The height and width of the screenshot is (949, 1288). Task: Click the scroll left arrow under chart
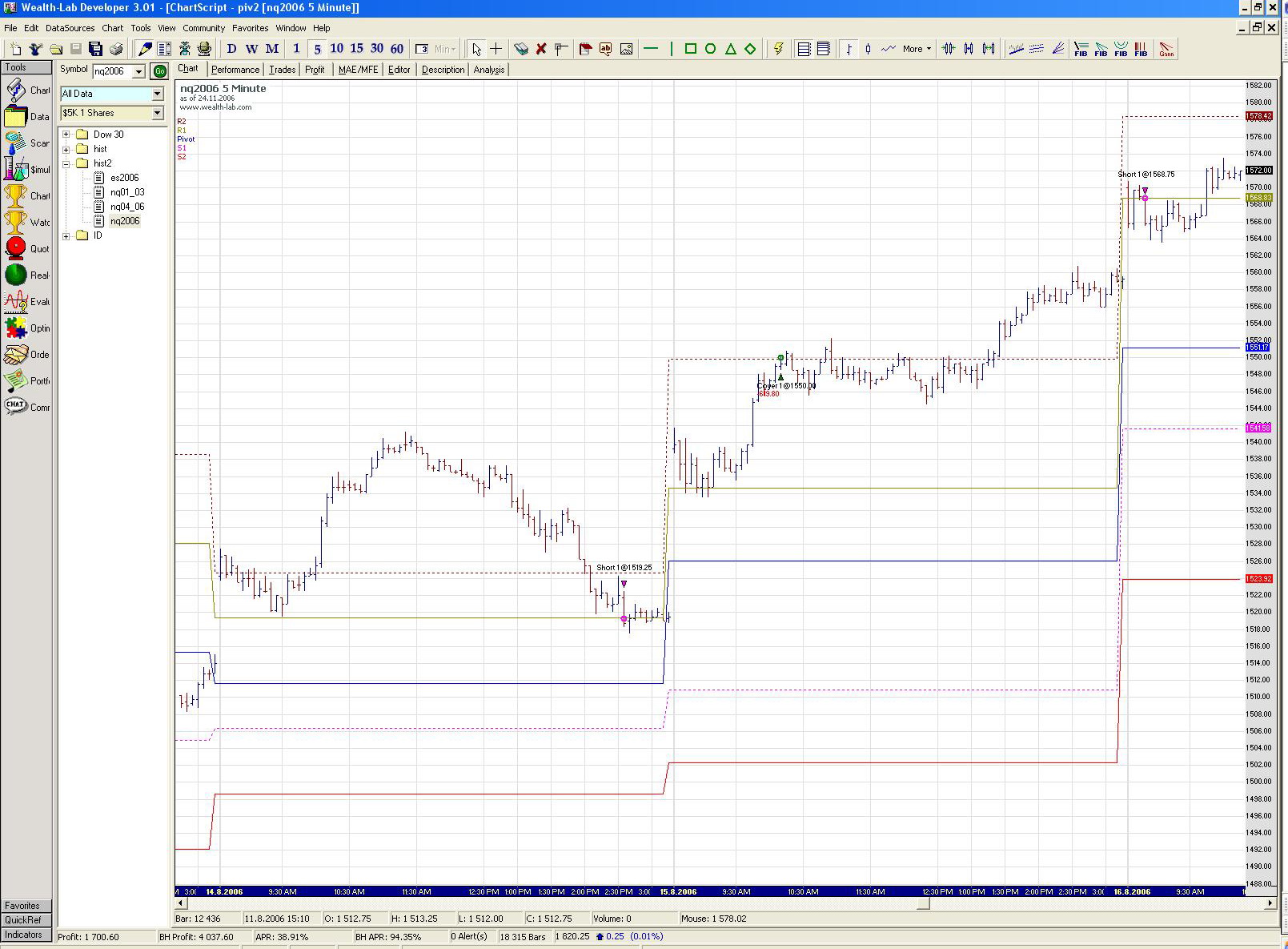[181, 903]
